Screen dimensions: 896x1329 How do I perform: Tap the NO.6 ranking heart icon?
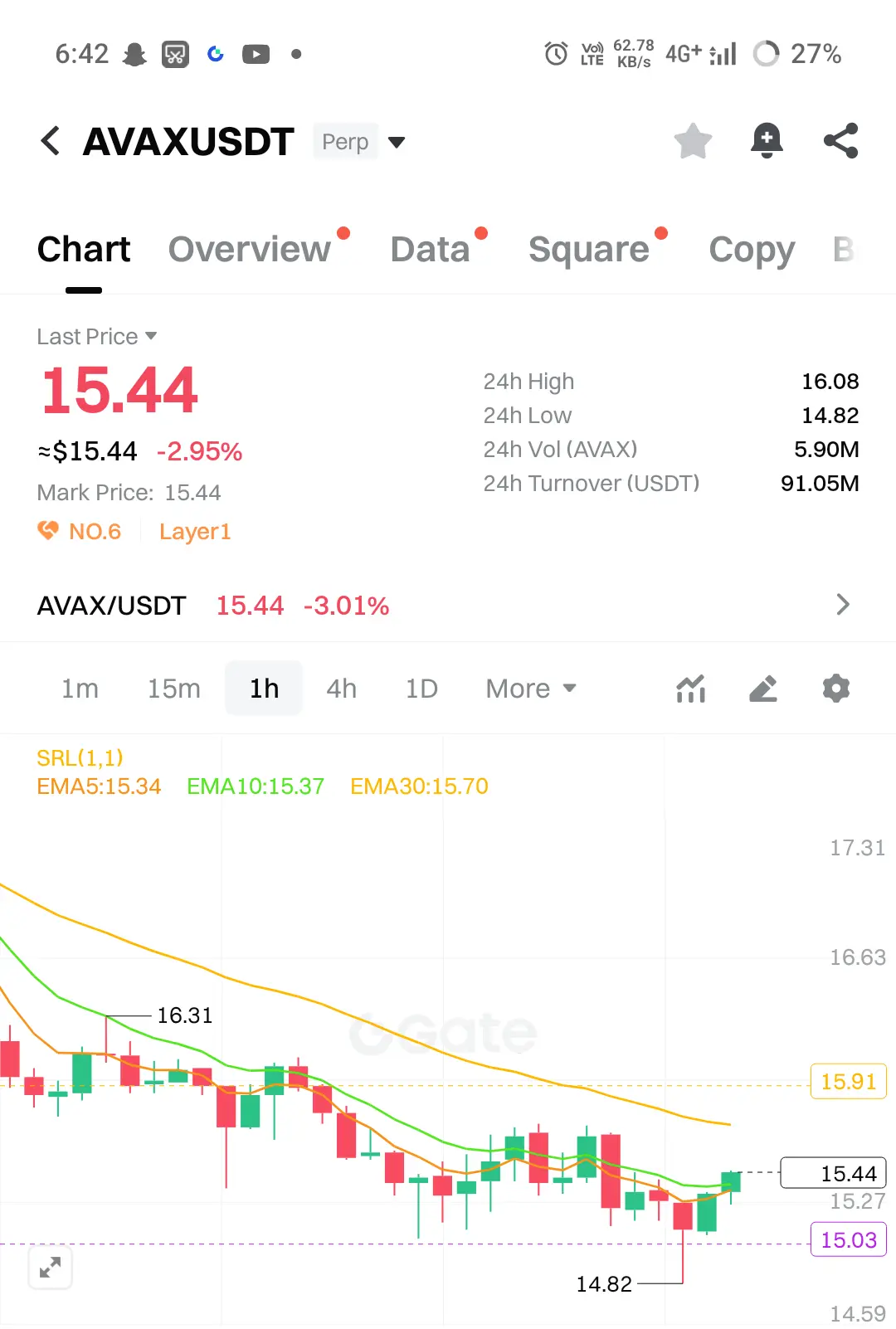tap(48, 530)
